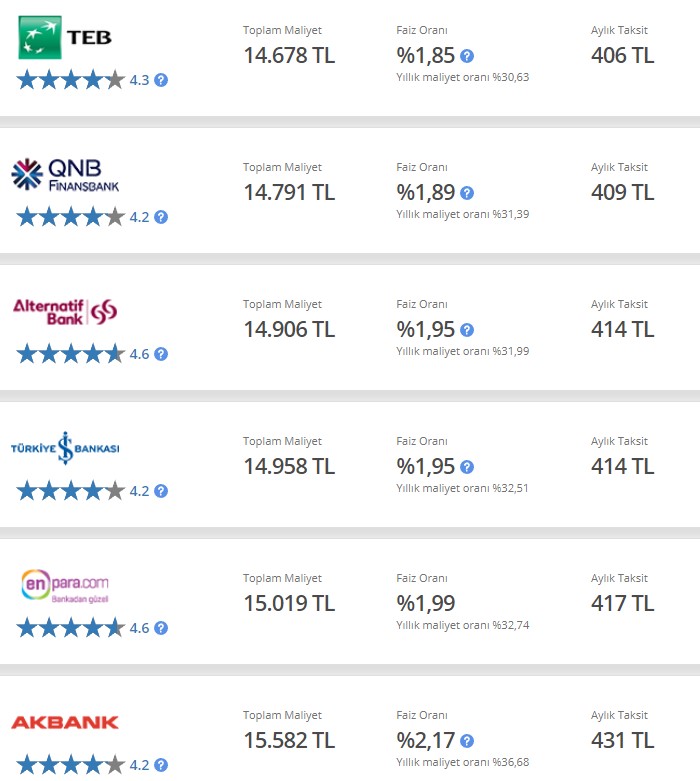Show help for QNB 4.2 rating

coord(161,217)
